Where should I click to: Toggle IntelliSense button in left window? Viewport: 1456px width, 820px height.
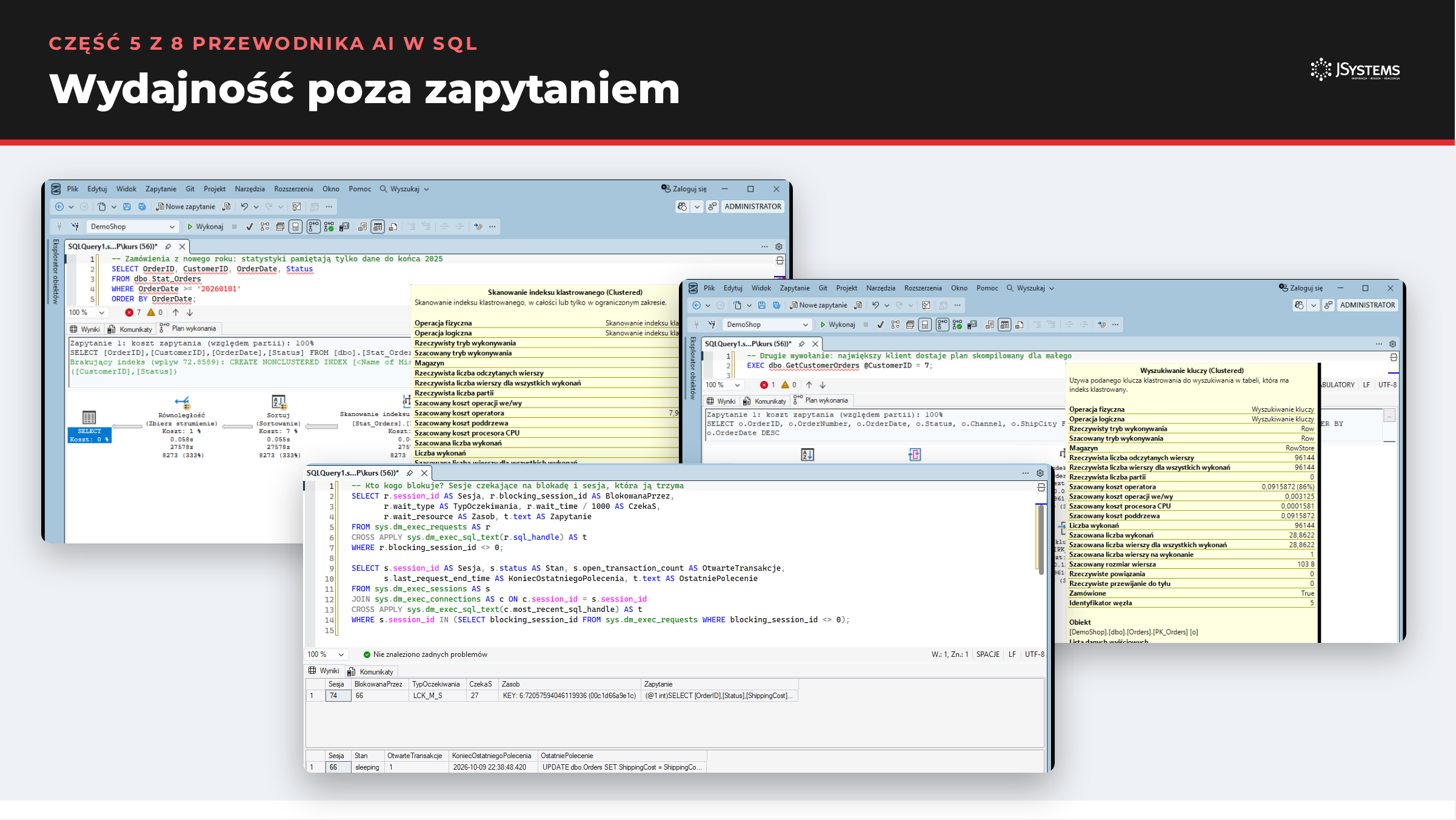tap(295, 227)
